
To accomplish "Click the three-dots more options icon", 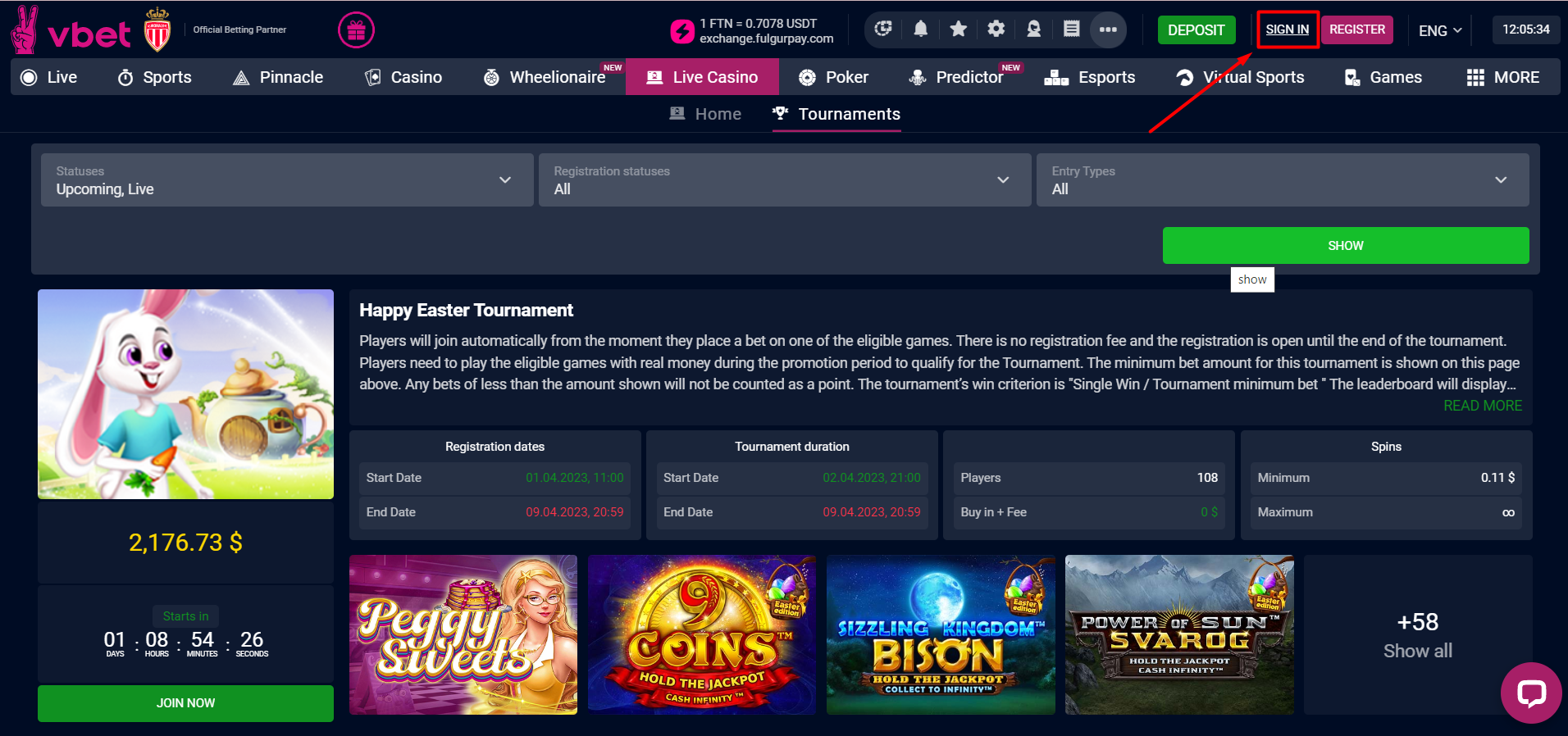I will pos(1108,30).
